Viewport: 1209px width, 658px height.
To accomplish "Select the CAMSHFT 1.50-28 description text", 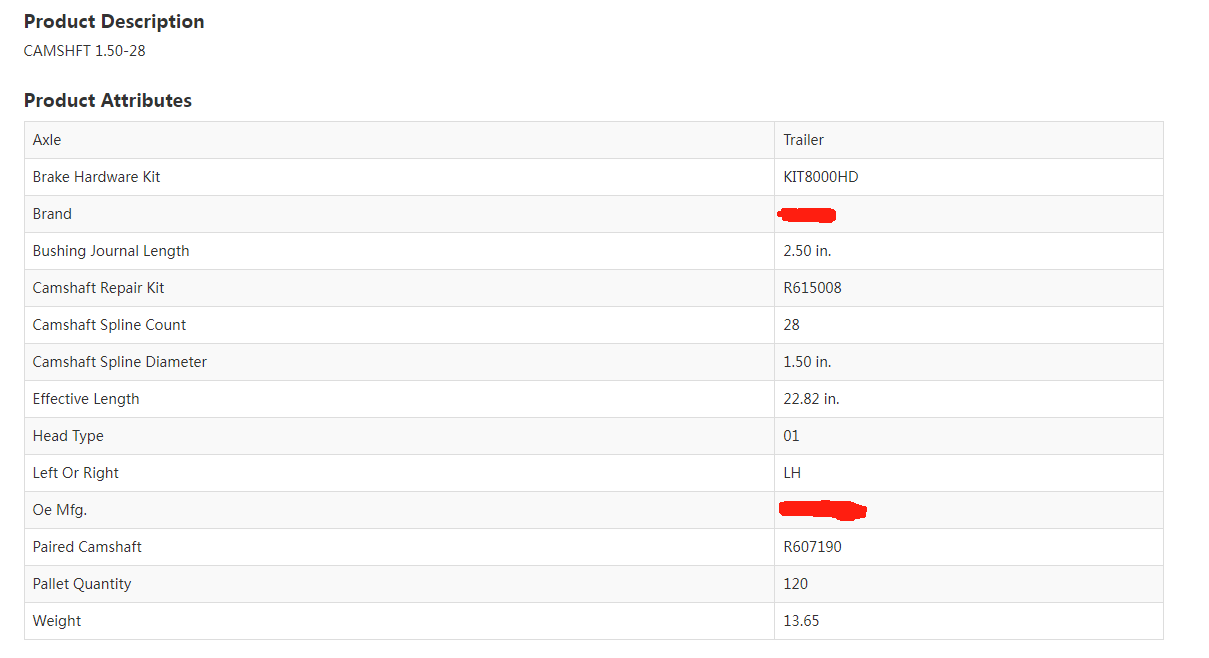I will pos(84,50).
